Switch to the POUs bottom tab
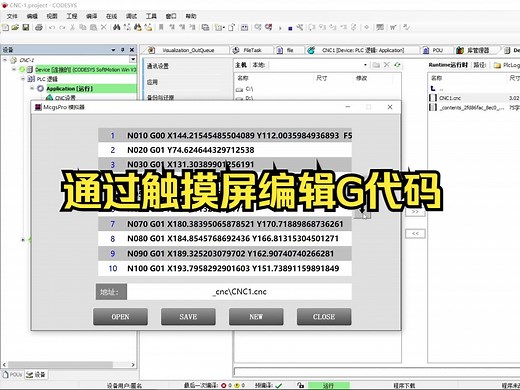 pyautogui.click(x=12, y=375)
